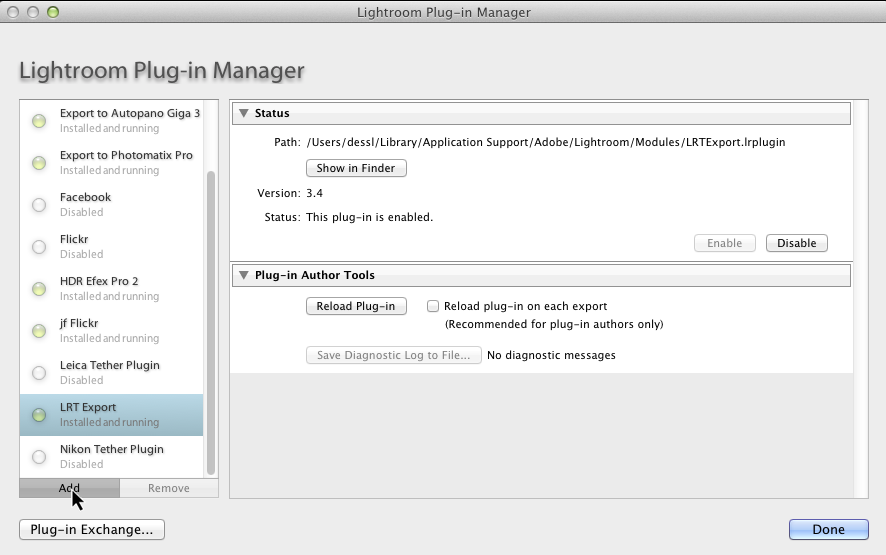
Task: Click Leica Tether Plugin status circle
Action: 39,373
